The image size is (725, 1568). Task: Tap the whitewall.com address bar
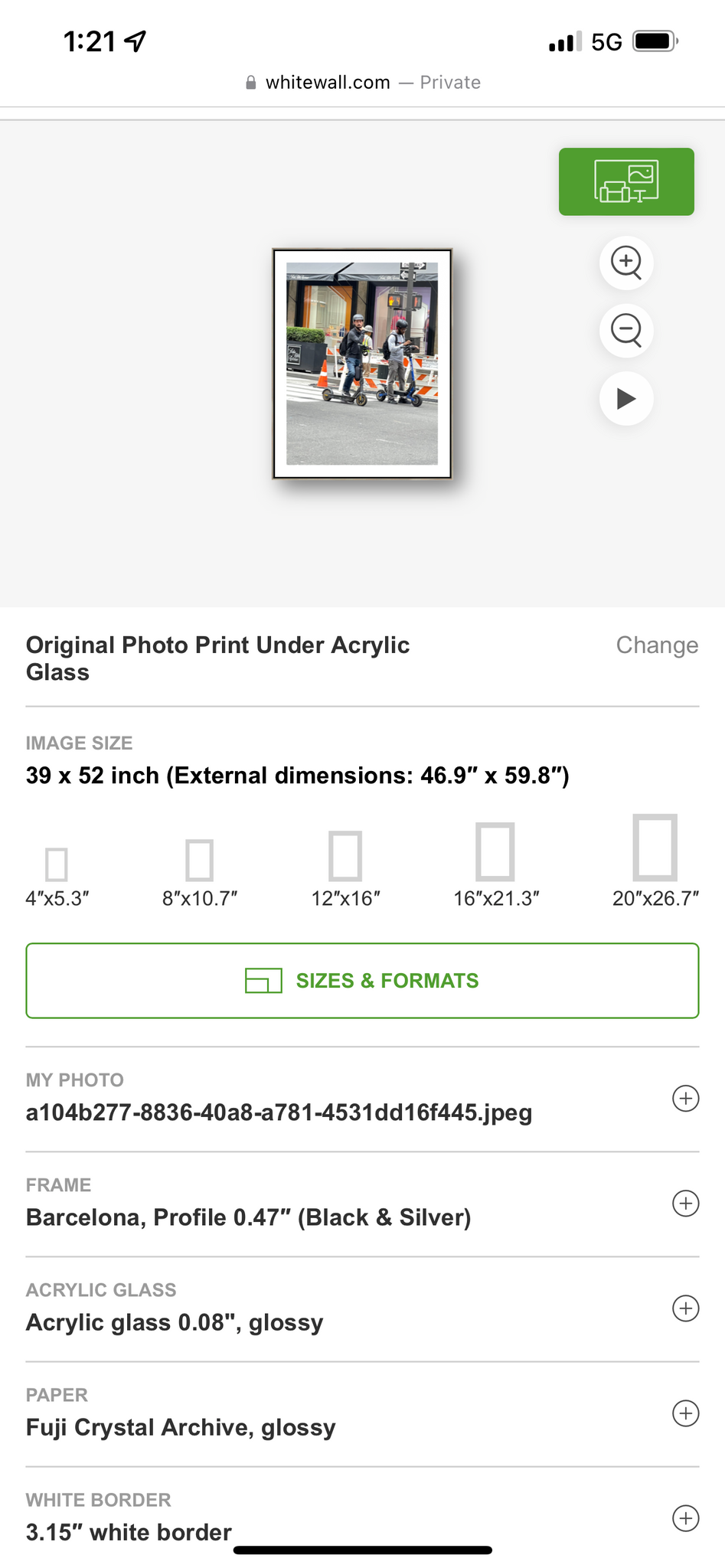(362, 83)
